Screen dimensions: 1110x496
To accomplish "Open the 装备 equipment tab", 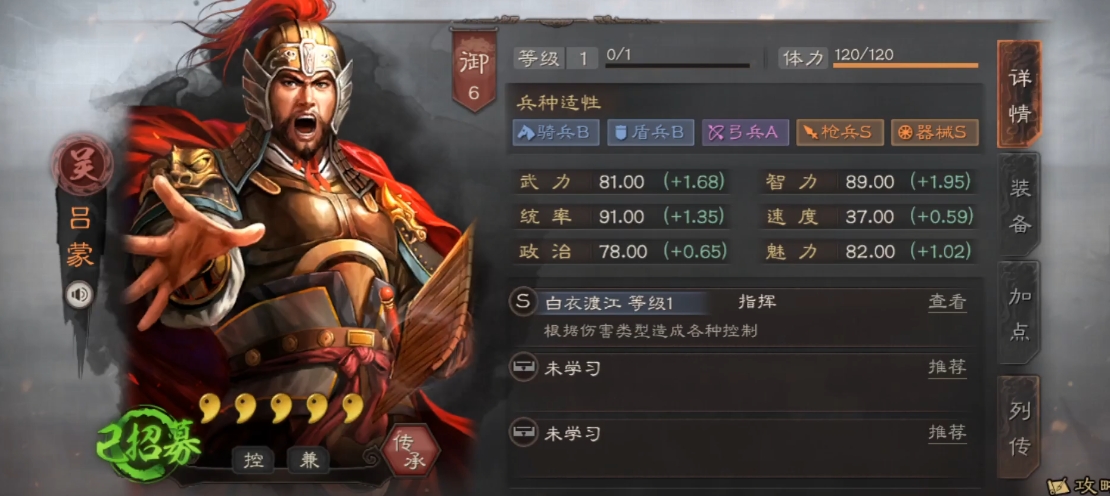I will [1019, 204].
